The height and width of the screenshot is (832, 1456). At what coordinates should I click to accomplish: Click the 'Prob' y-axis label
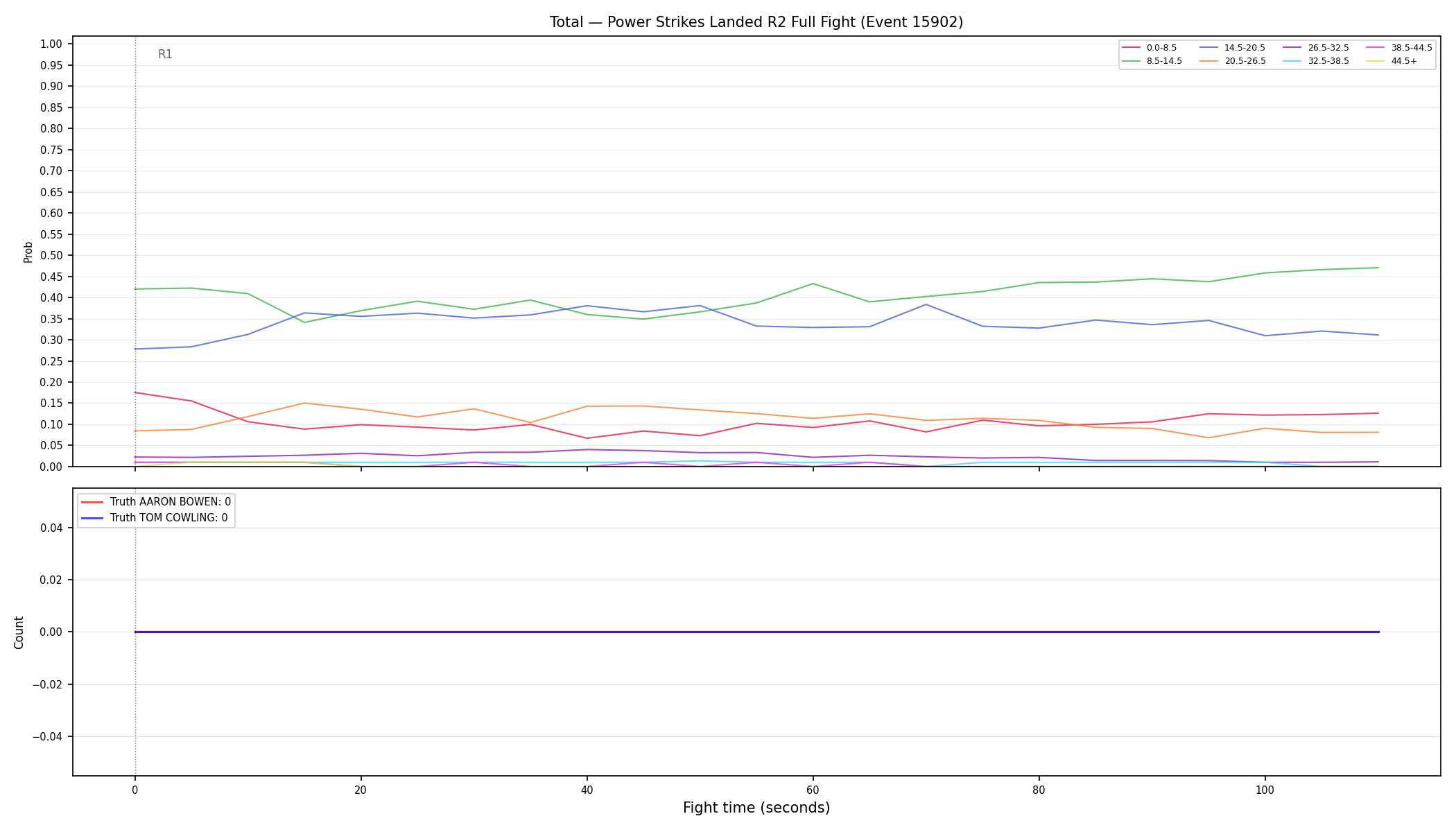point(28,252)
